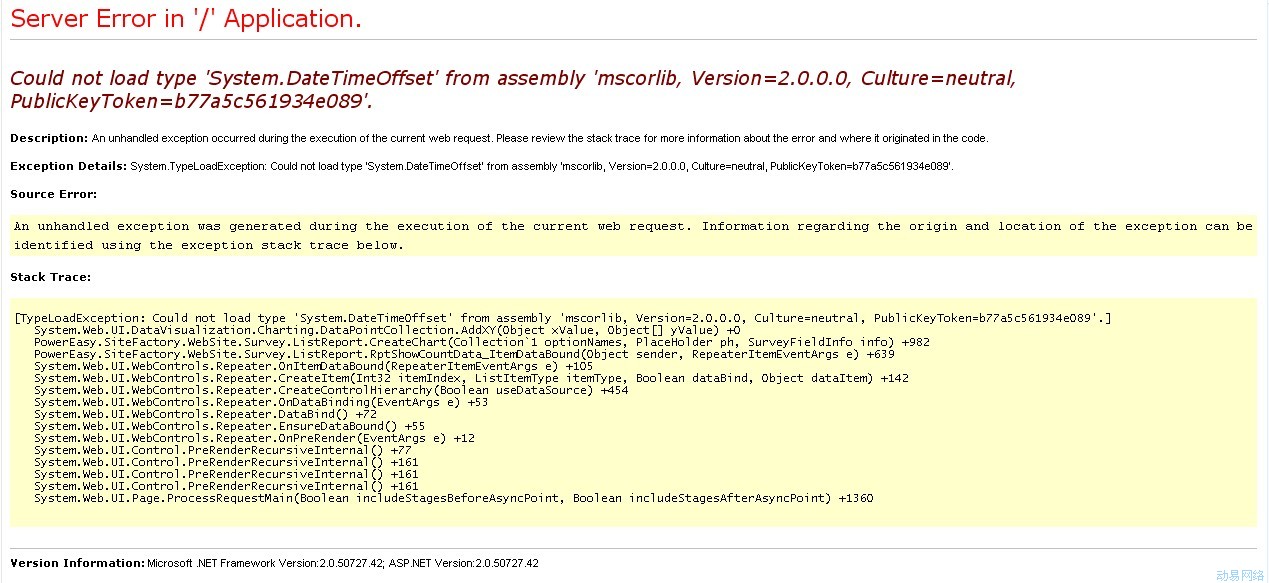Viewport: 1269px width, 583px height.
Task: Click the Repeater.EnsureDataBound stack trace line
Action: coord(229,426)
